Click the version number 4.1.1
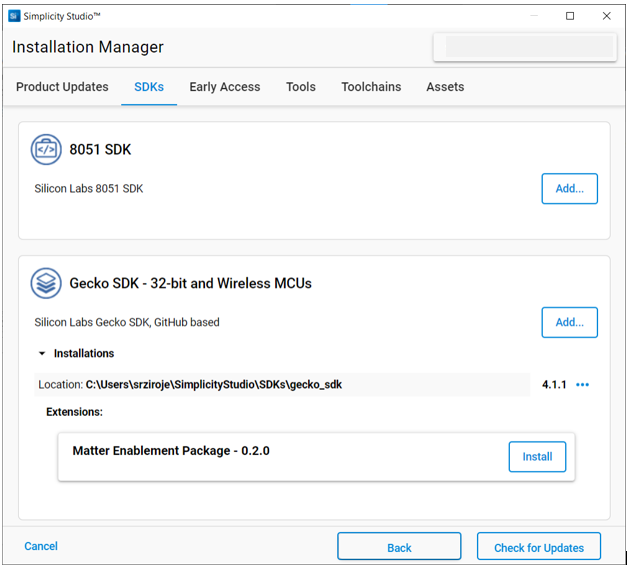Image resolution: width=630 pixels, height=569 pixels. [554, 385]
